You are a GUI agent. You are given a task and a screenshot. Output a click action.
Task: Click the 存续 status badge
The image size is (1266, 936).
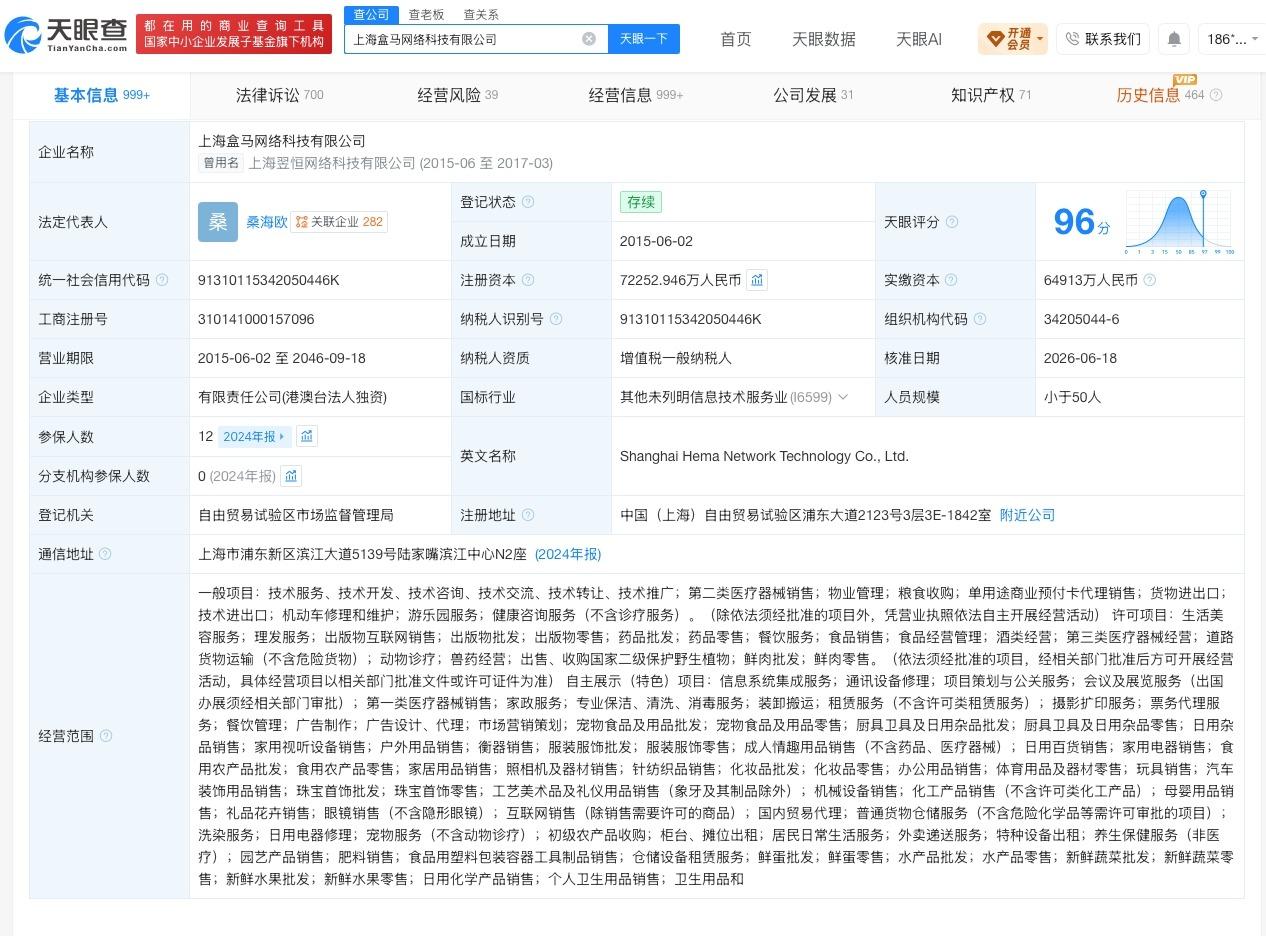pyautogui.click(x=641, y=202)
